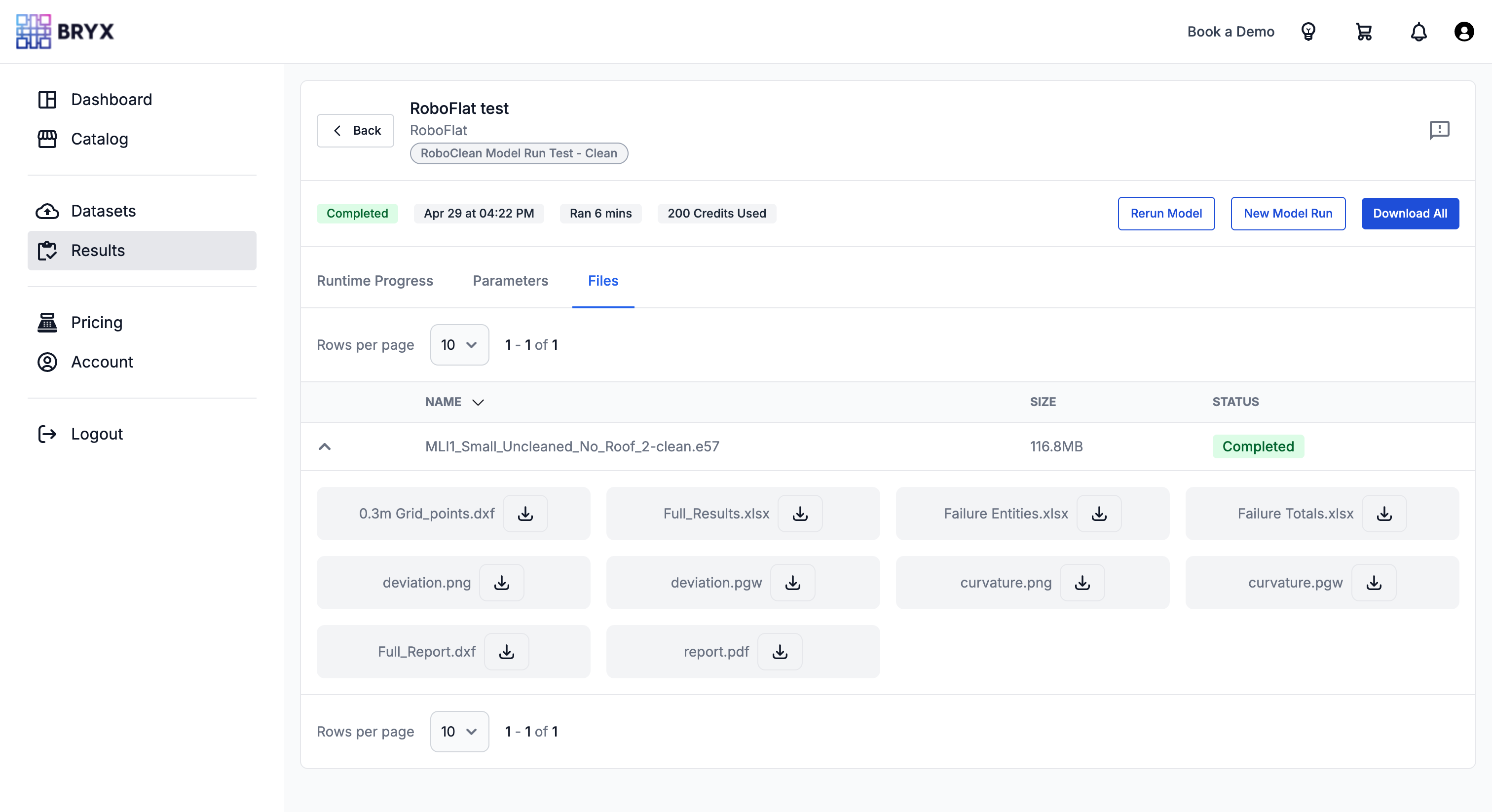Image resolution: width=1492 pixels, height=812 pixels.
Task: Open the shopping cart icon
Action: 1363,32
